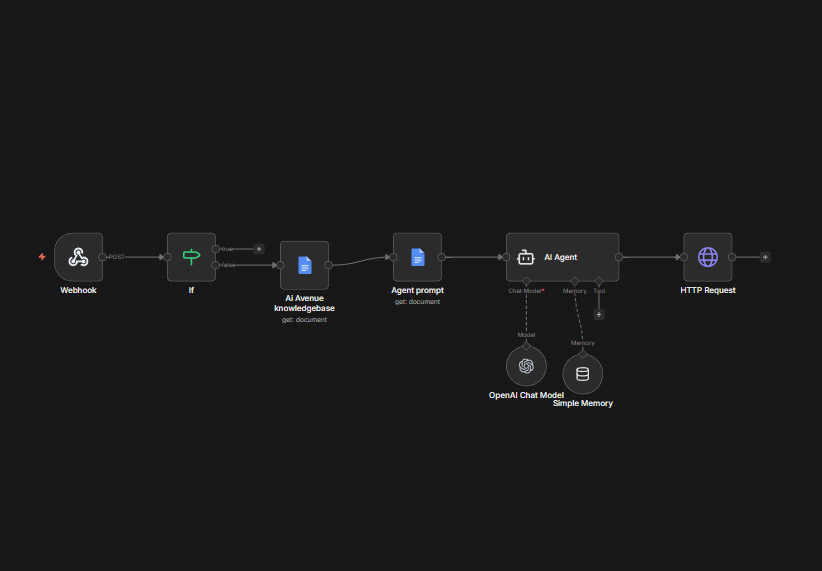This screenshot has width=822, height=571.
Task: Open the If condition node
Action: tap(191, 257)
